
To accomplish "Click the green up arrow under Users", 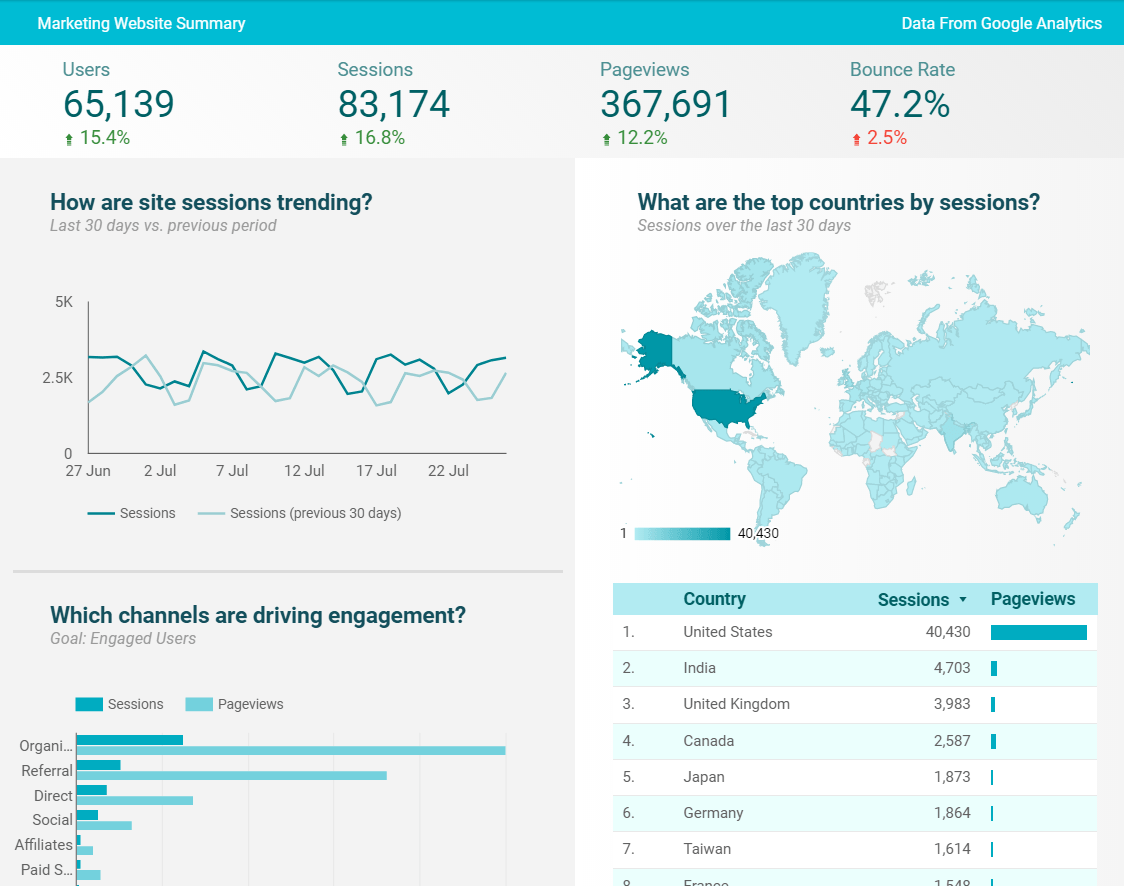I will click(x=69, y=140).
